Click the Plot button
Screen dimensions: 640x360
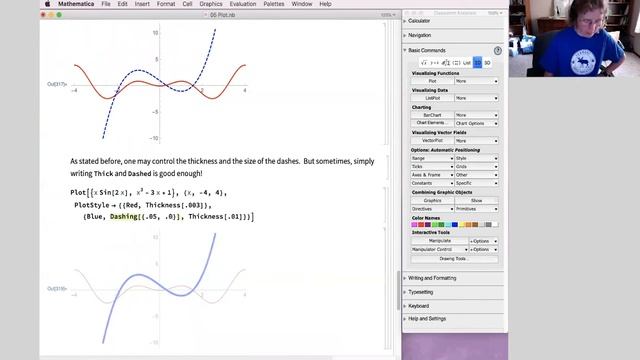pos(432,81)
